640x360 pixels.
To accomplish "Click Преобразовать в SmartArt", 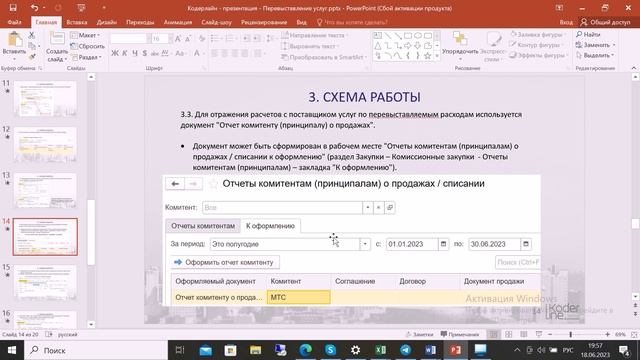I will 324,57.
